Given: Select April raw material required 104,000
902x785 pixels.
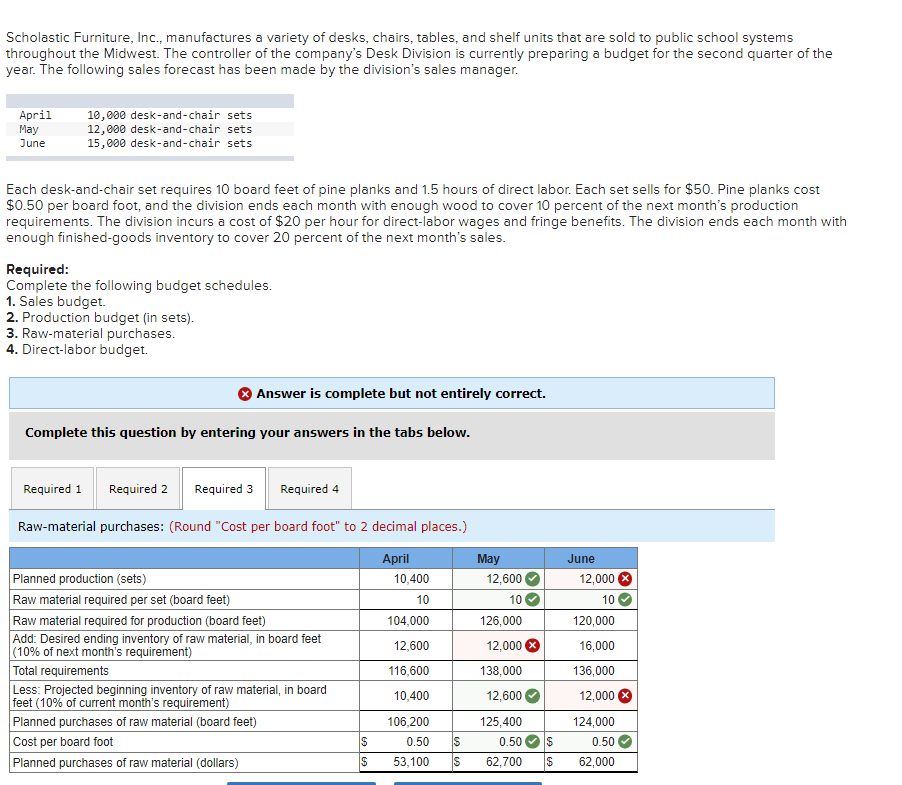Looking at the screenshot, I should [x=408, y=621].
